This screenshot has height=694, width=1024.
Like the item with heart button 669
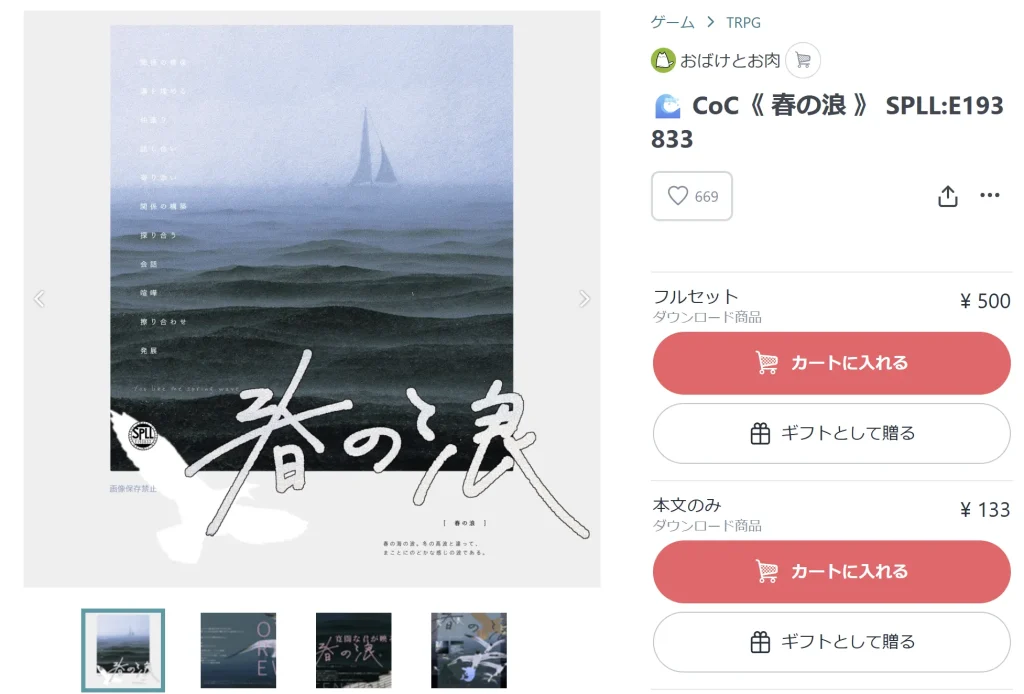click(x=692, y=196)
